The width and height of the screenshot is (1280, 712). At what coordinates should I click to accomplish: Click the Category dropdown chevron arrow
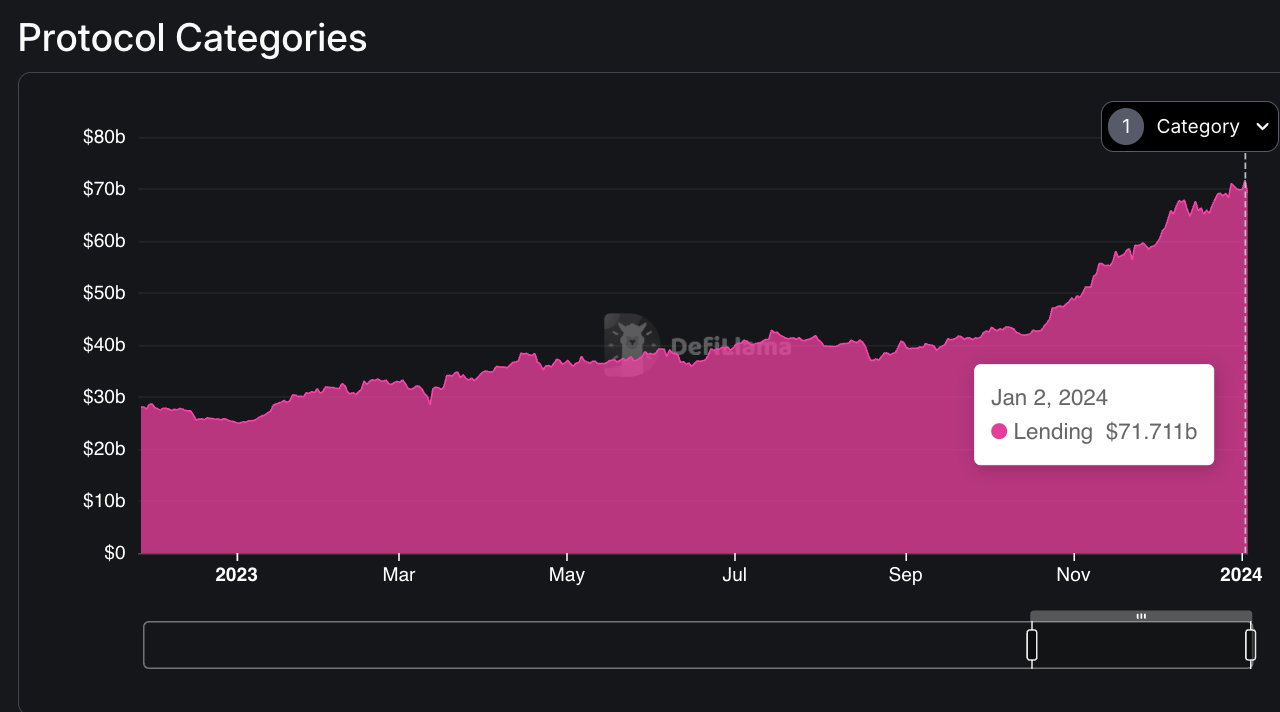pos(1262,127)
